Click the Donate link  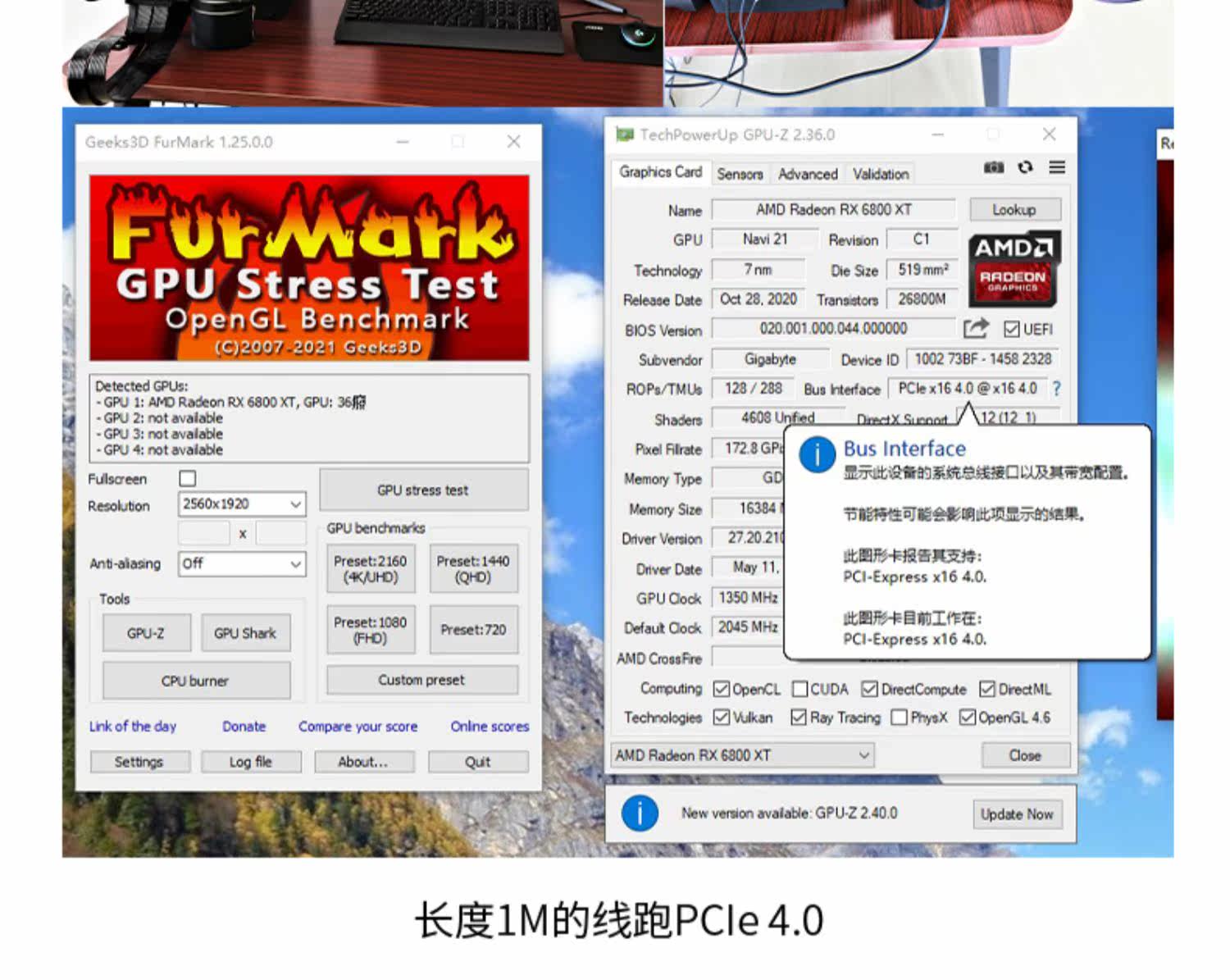coord(244,727)
